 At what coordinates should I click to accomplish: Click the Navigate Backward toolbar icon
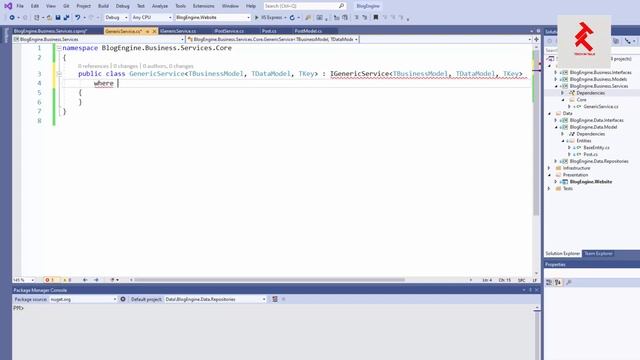12,18
